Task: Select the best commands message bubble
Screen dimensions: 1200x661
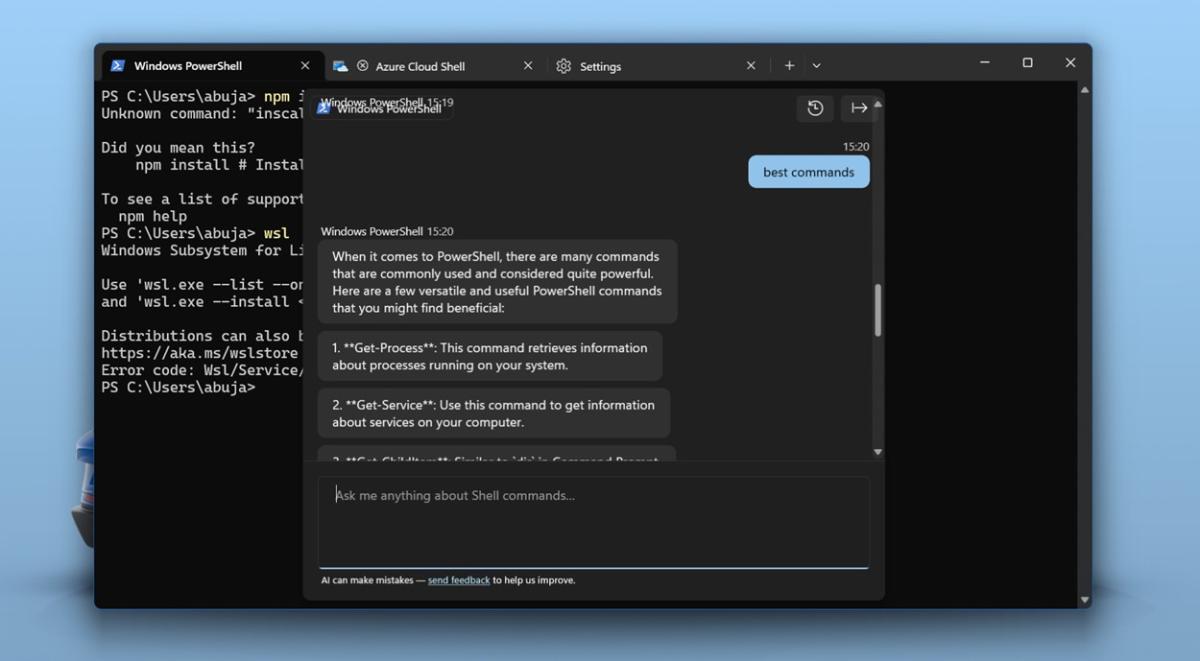Action: [x=808, y=171]
